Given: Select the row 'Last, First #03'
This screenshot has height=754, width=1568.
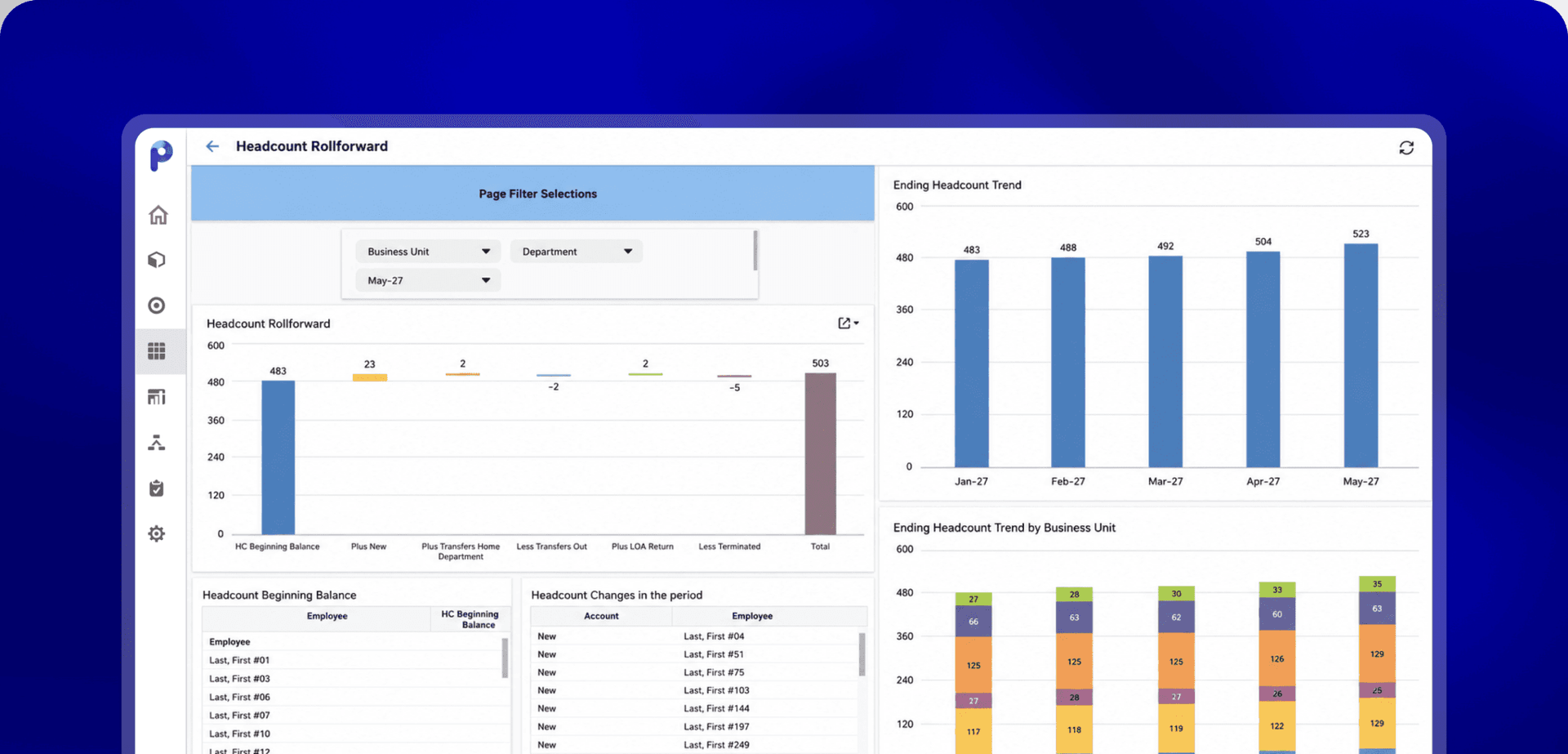Looking at the screenshot, I should [352, 679].
